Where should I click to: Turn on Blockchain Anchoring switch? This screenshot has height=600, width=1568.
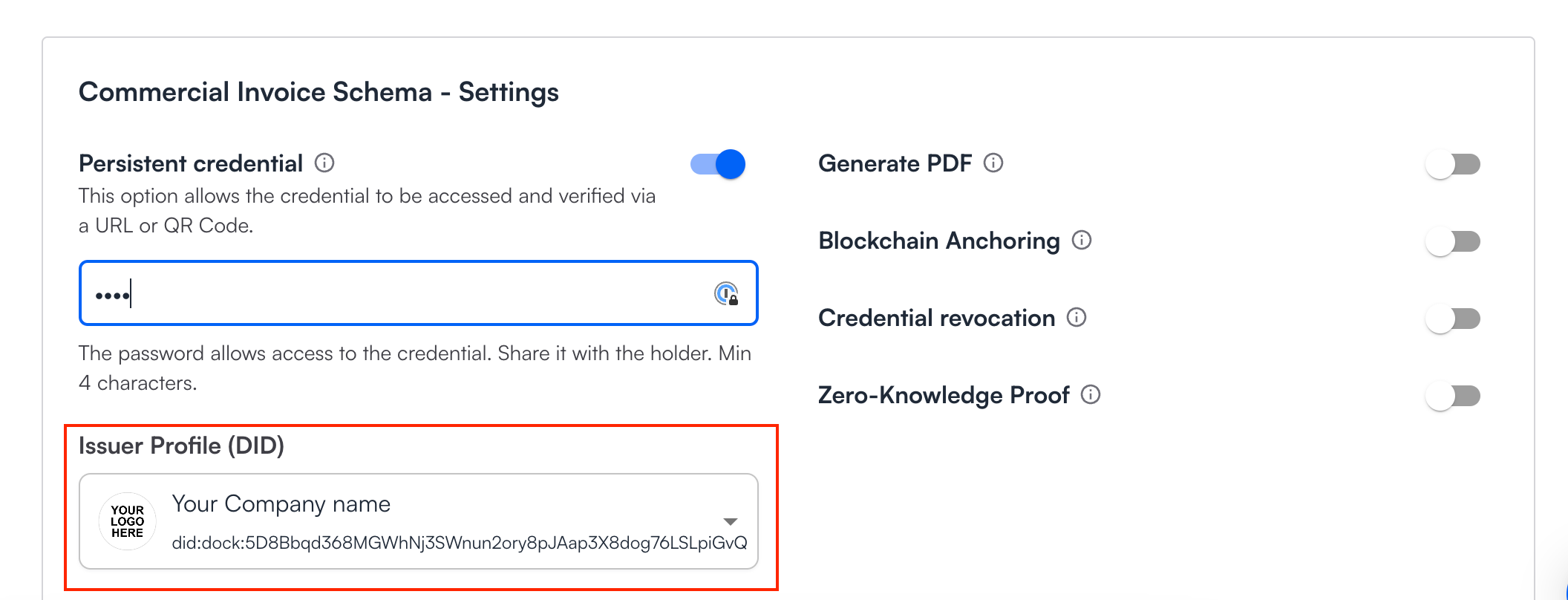(1453, 241)
